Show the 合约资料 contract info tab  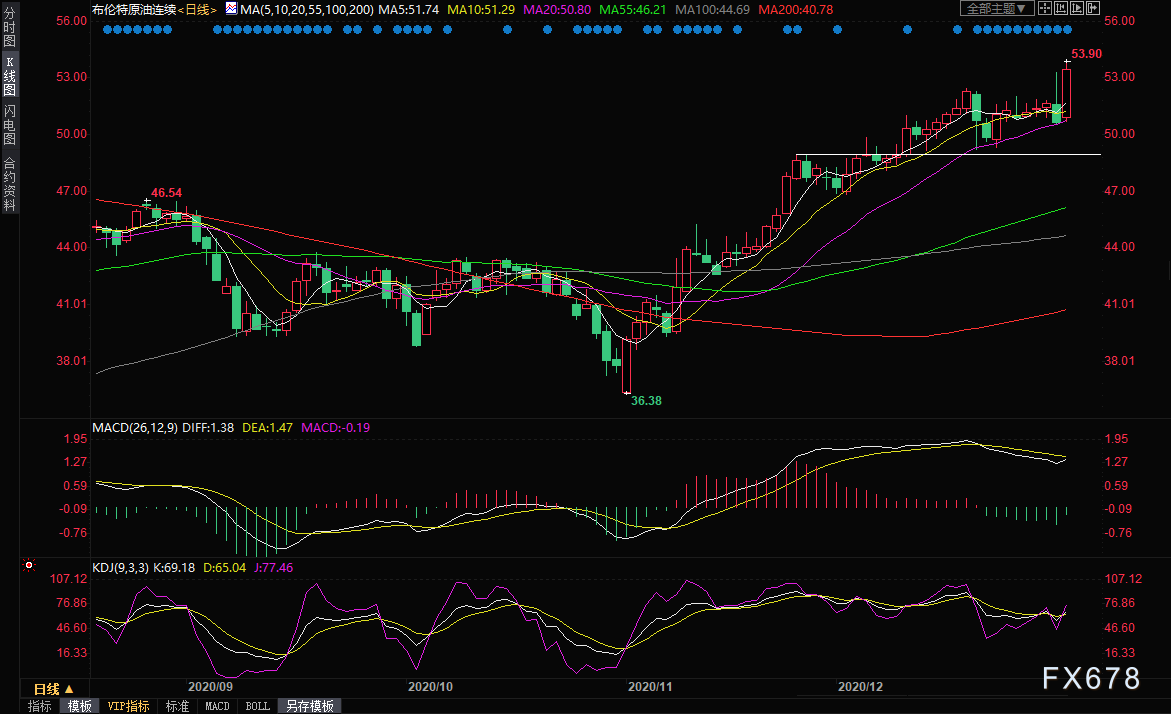[x=9, y=183]
